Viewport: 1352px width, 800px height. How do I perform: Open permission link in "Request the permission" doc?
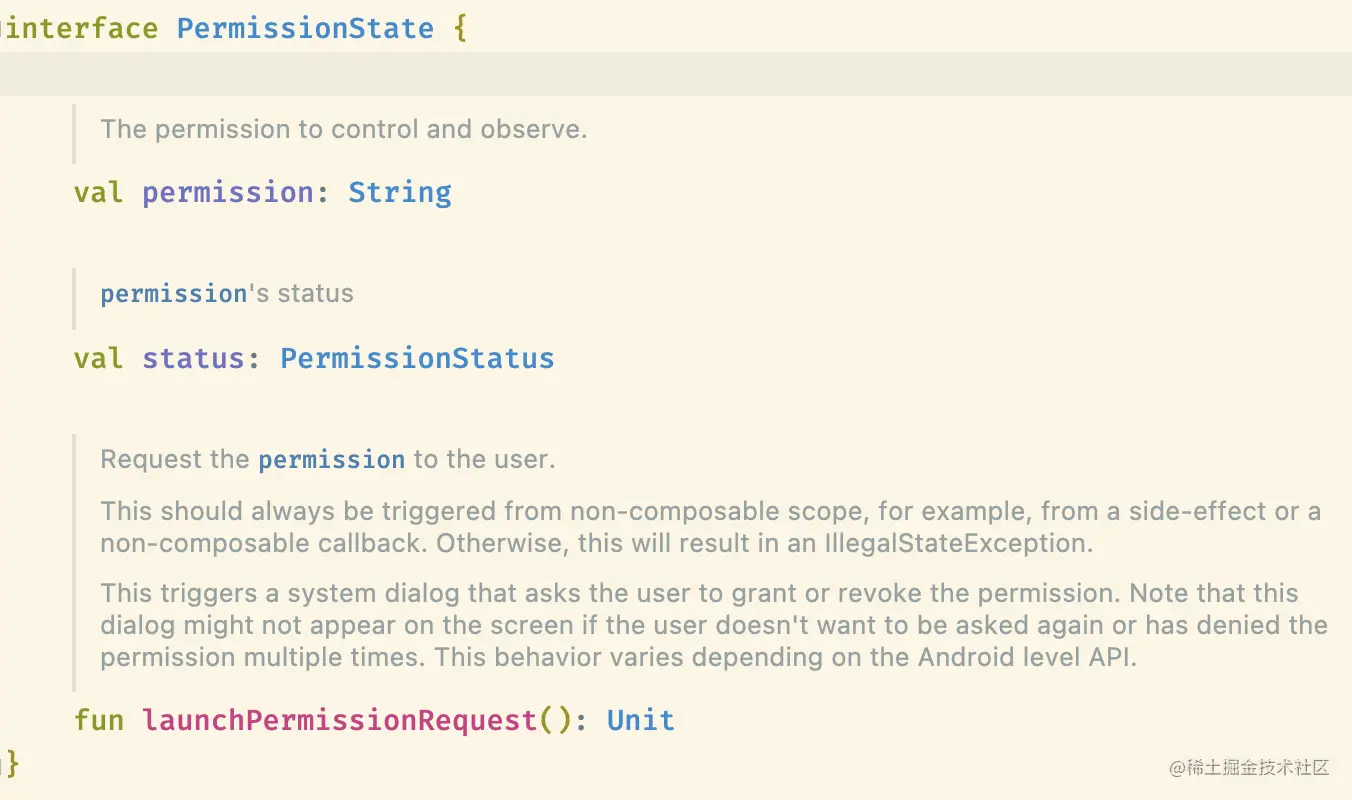tap(331, 460)
